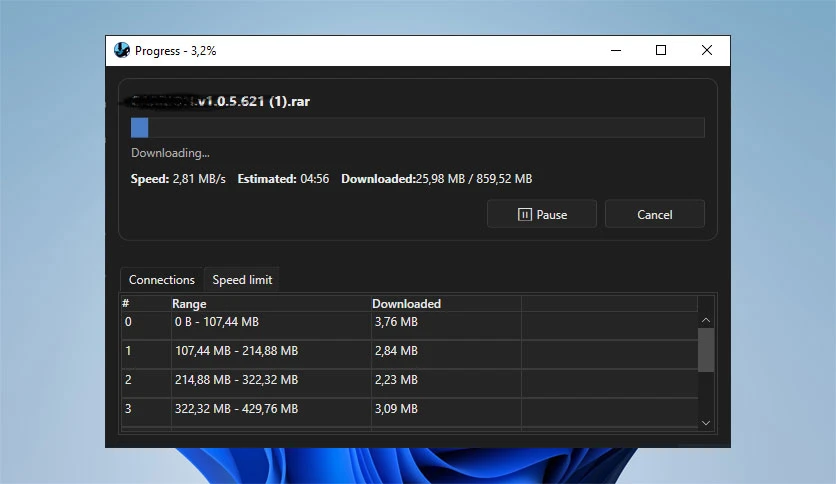Switch to the Speed limit tab
This screenshot has height=484, width=836.
tap(242, 279)
